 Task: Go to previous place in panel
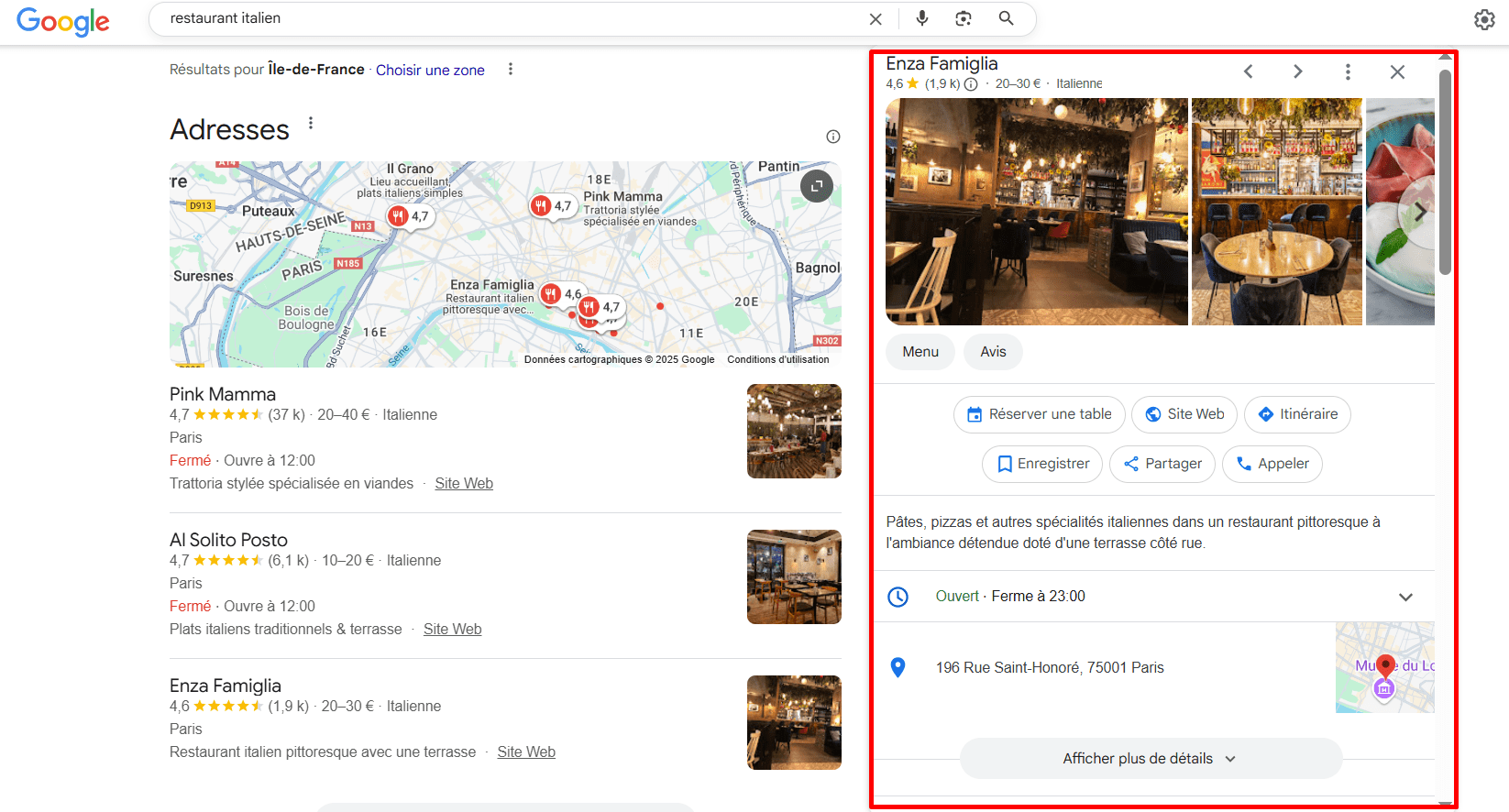1248,71
